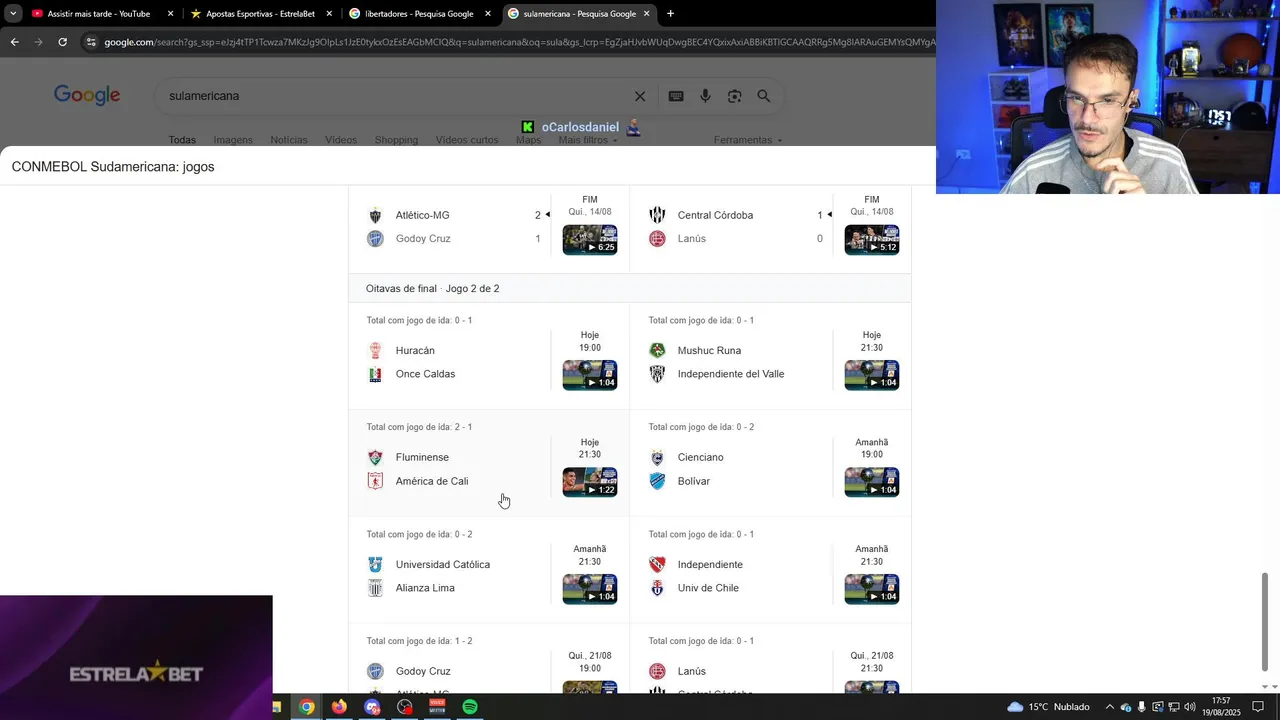This screenshot has width=1280, height=720.
Task: Expand the 'Ferramentas' dropdown
Action: point(748,140)
